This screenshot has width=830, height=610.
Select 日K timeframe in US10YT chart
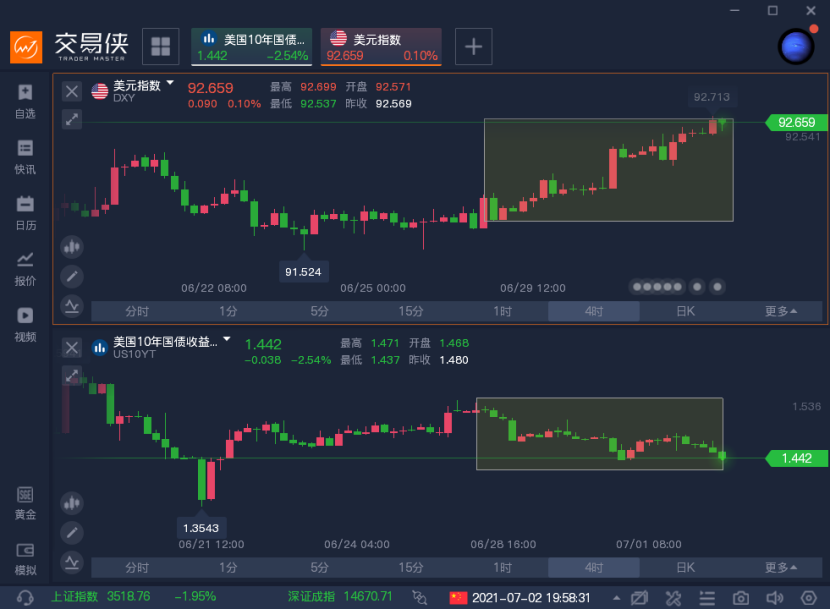(685, 568)
